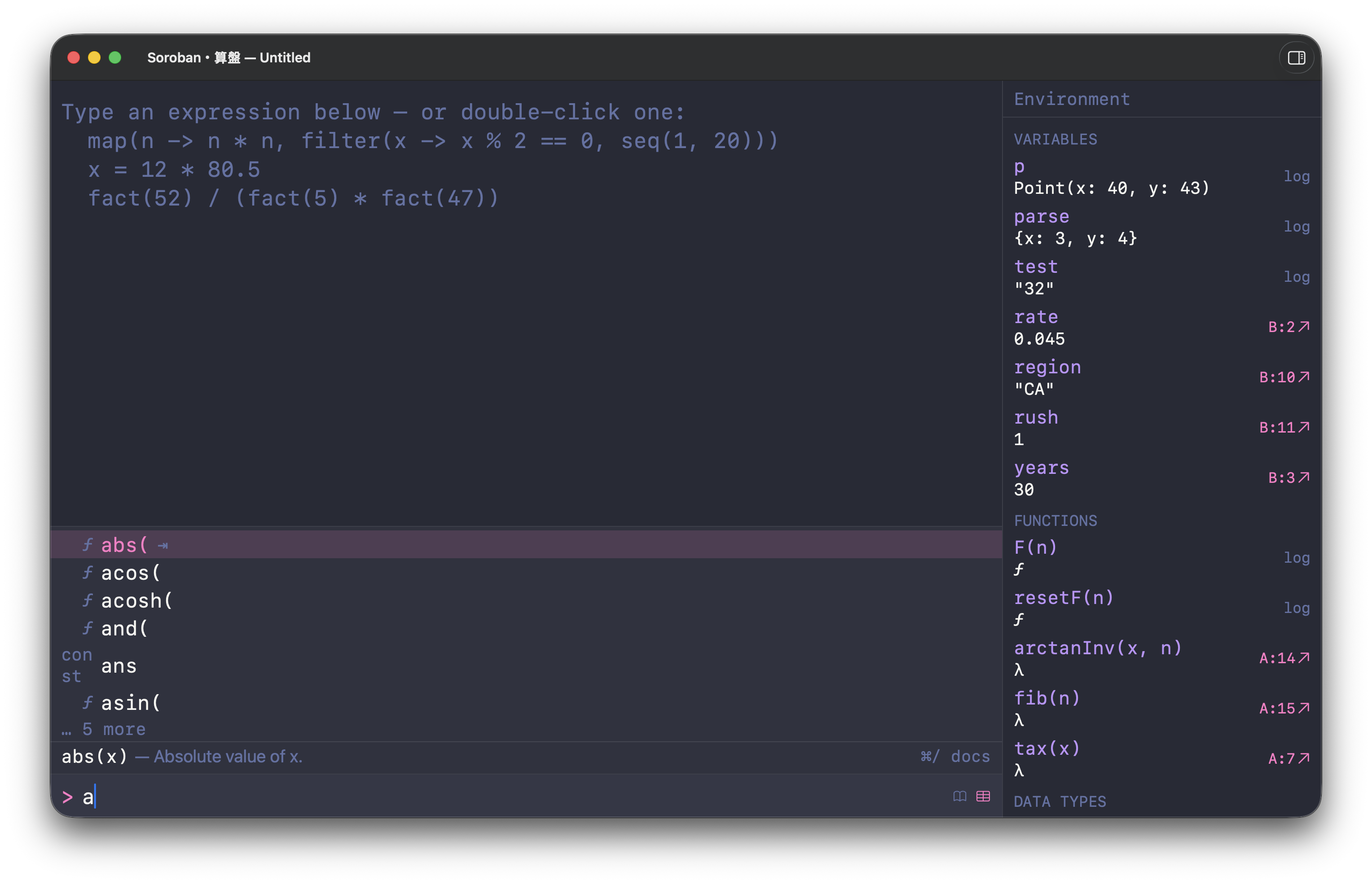
Task: Jump to B:10 link for region
Action: [1284, 377]
